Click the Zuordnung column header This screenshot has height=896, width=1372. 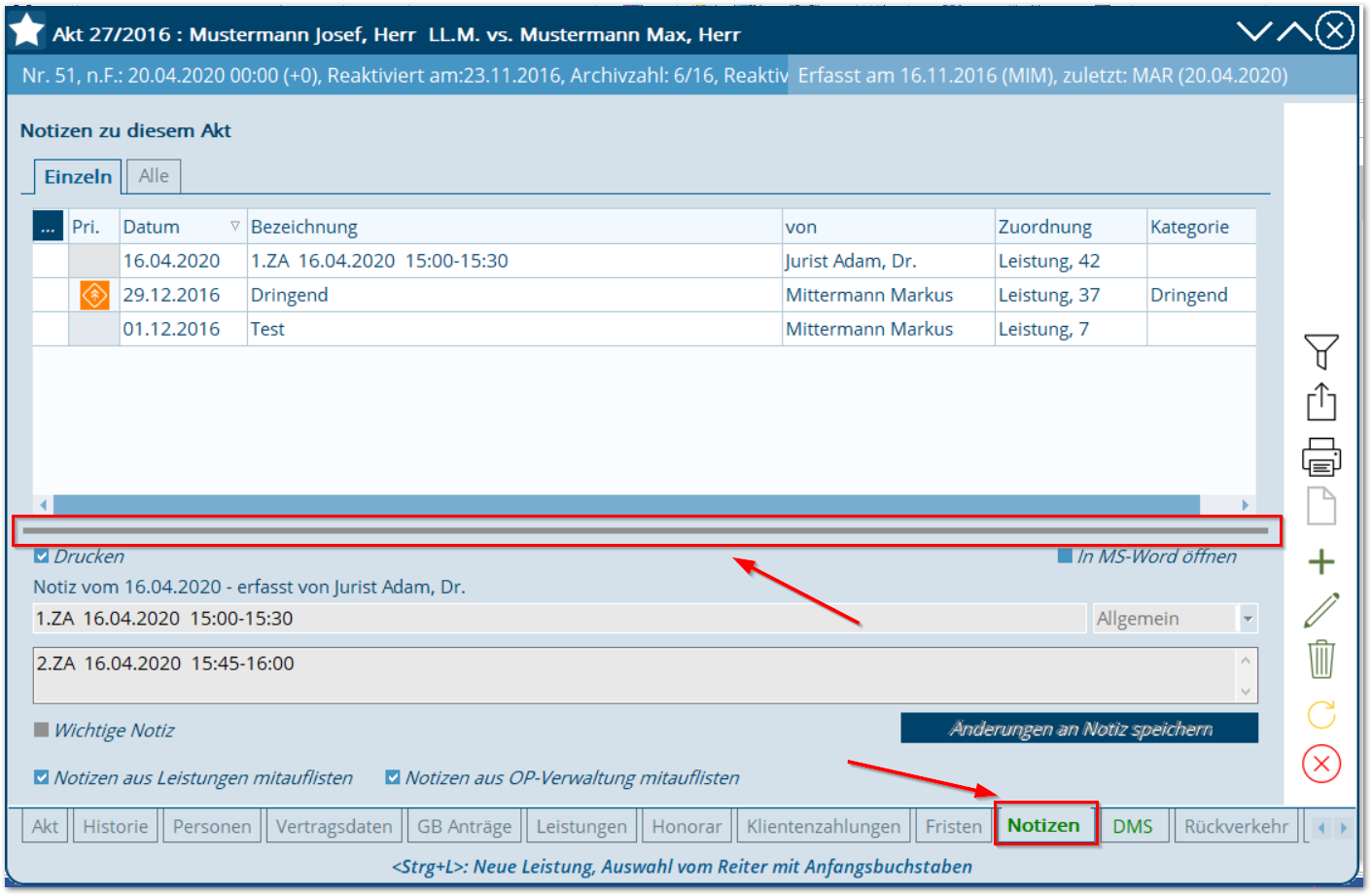[x=1071, y=226]
